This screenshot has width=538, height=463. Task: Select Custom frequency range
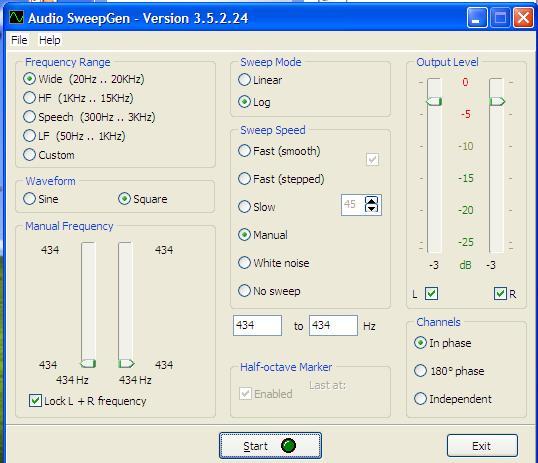click(49, 155)
